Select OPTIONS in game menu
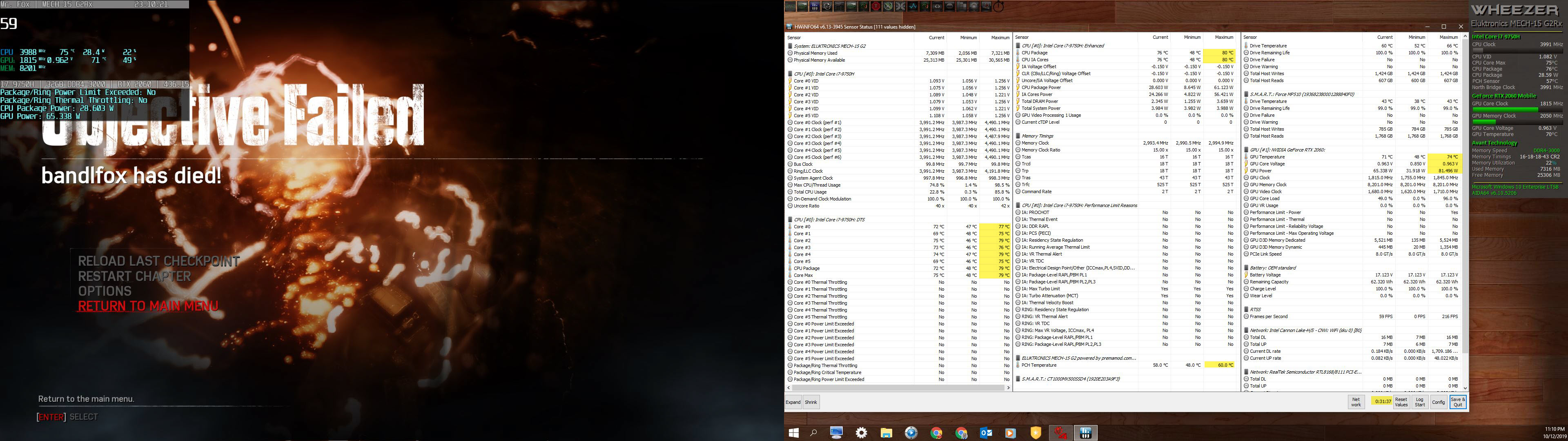 tap(105, 291)
